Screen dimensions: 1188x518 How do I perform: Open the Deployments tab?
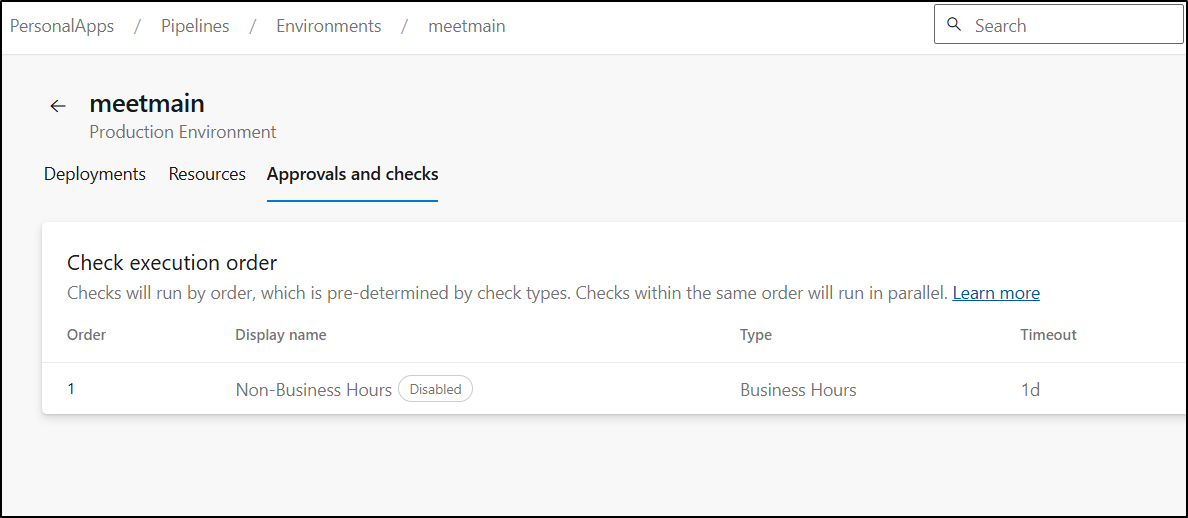click(95, 174)
